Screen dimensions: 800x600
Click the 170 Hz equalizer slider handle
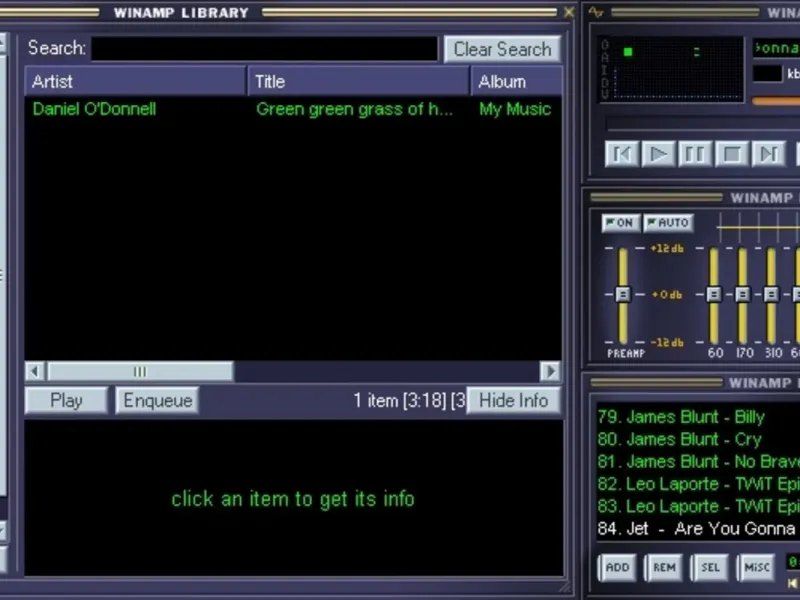click(x=743, y=294)
